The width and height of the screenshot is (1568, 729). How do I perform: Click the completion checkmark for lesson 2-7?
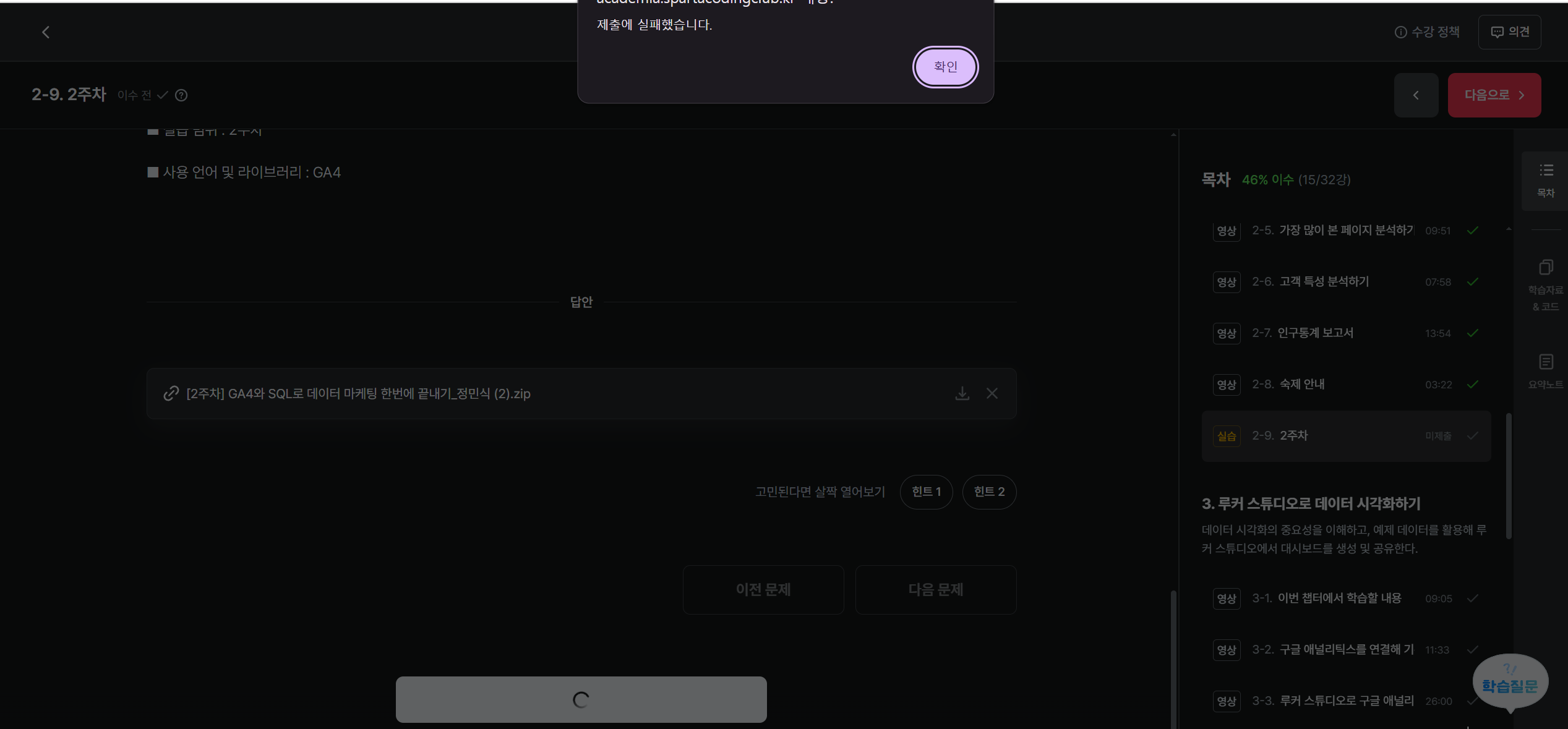[1473, 333]
